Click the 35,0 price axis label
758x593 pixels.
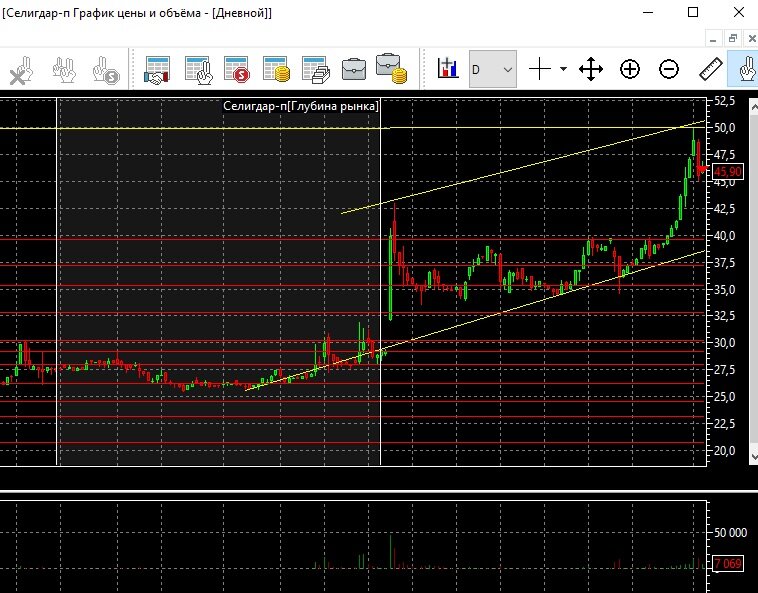[725, 289]
